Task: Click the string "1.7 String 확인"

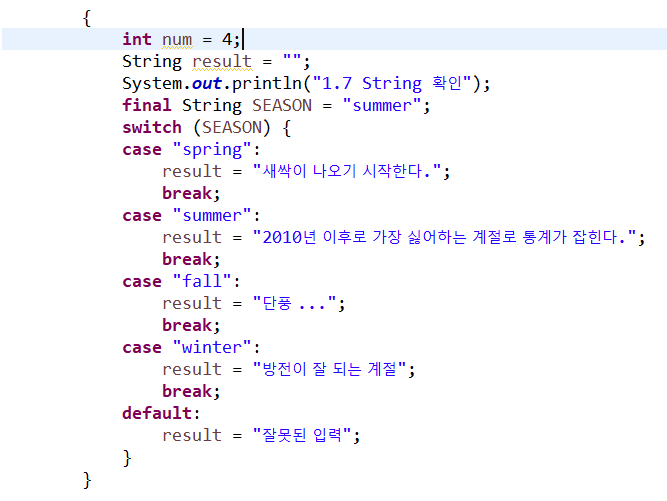Action: pos(392,83)
